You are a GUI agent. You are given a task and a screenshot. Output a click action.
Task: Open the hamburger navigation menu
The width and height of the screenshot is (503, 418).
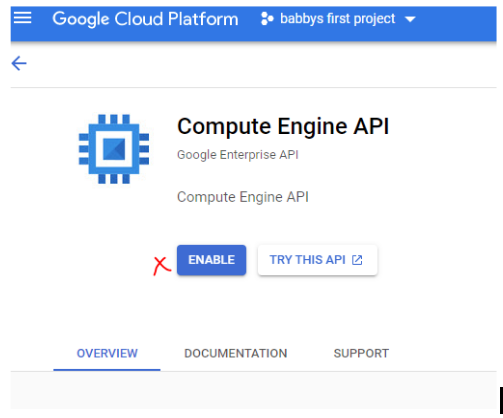pos(22,18)
